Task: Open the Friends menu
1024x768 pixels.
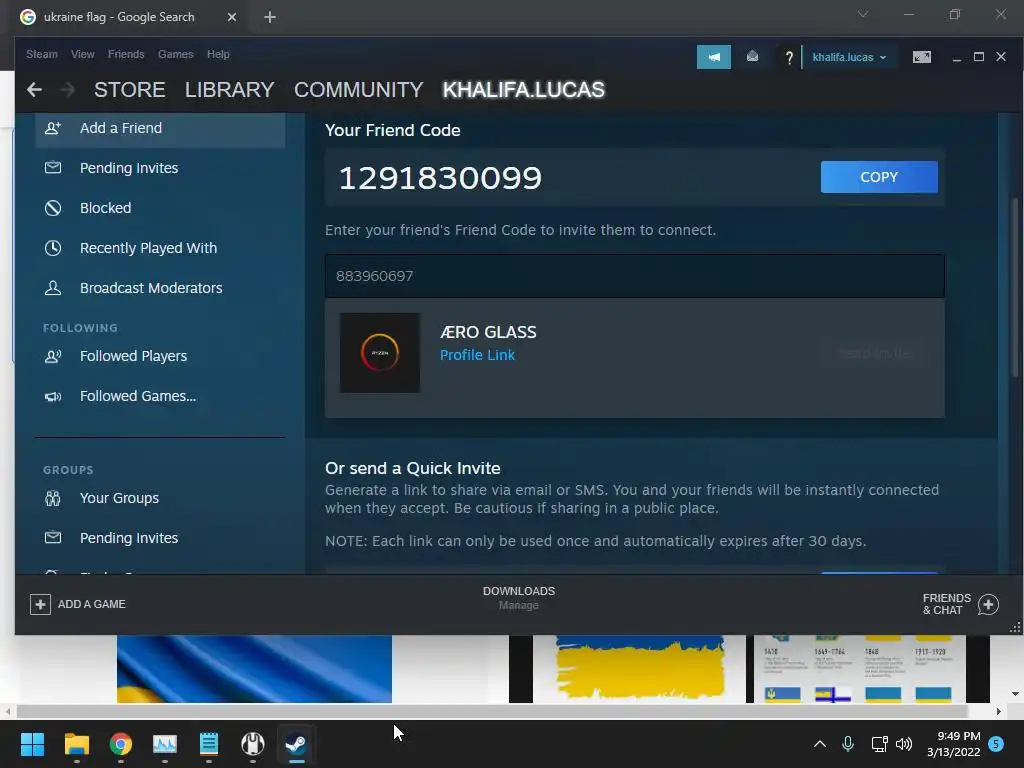Action: pos(126,54)
